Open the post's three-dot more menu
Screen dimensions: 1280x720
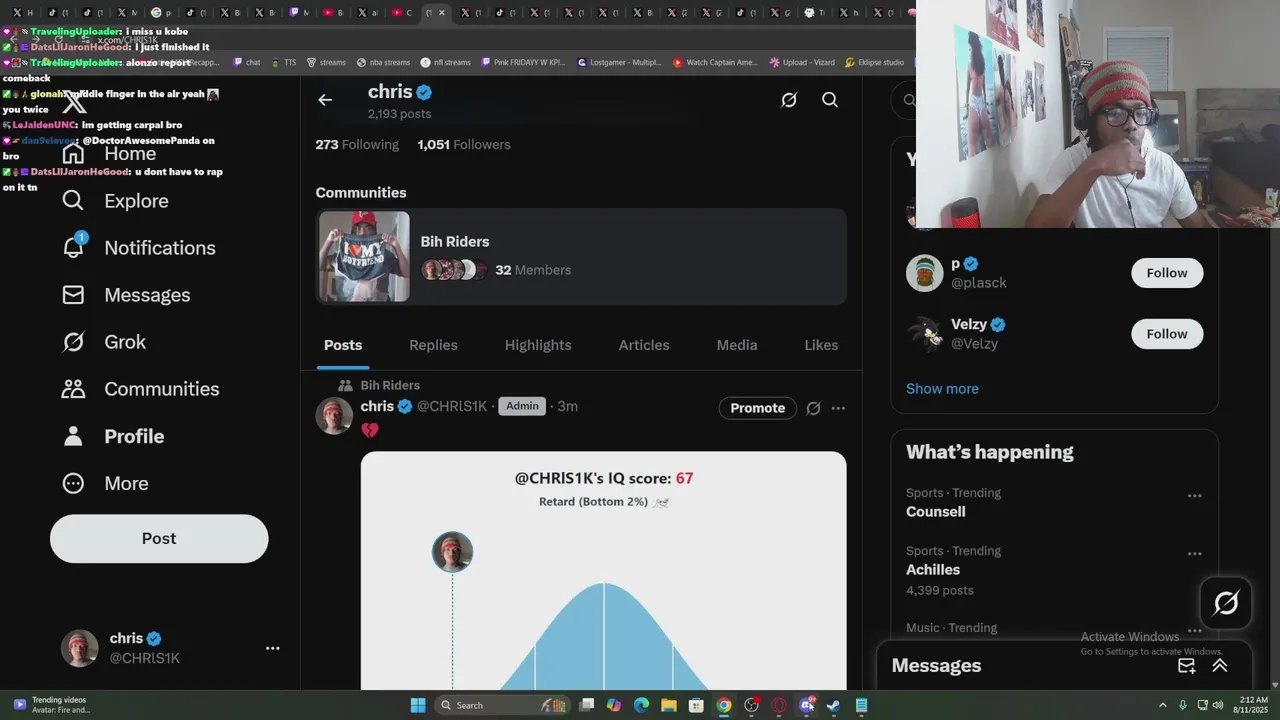click(x=838, y=408)
